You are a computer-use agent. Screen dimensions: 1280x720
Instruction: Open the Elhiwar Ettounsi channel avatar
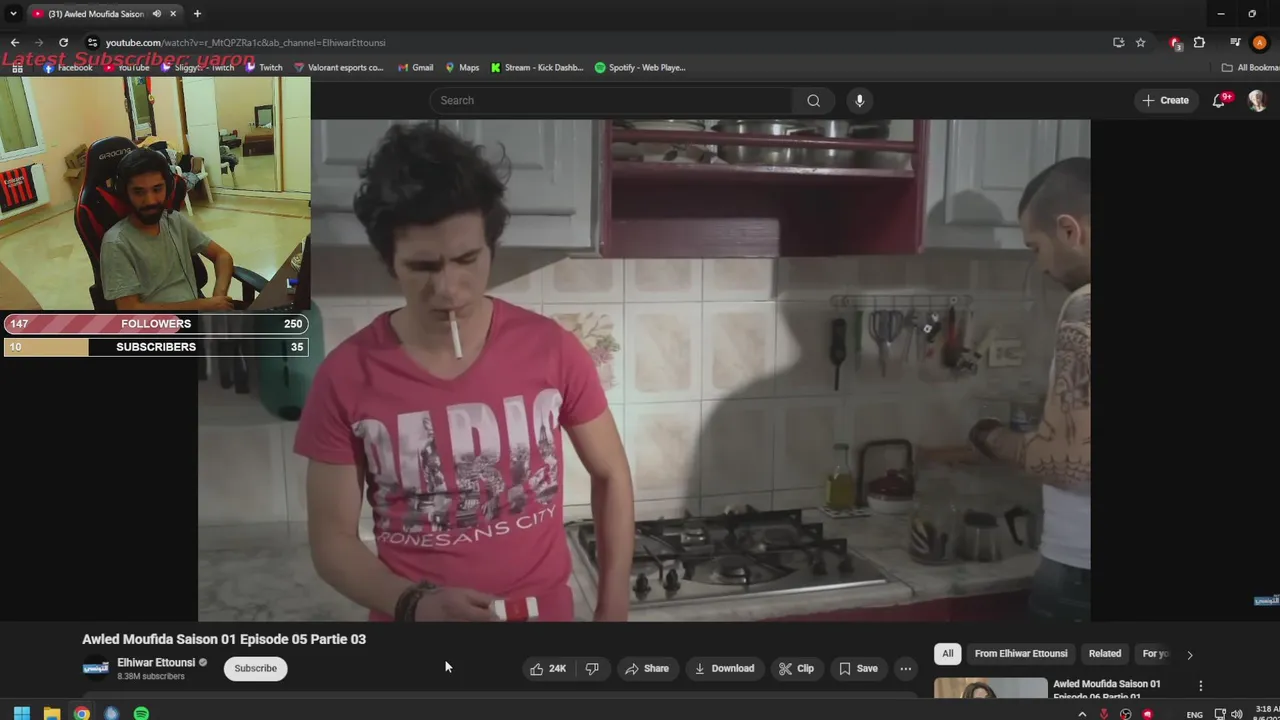click(x=96, y=668)
